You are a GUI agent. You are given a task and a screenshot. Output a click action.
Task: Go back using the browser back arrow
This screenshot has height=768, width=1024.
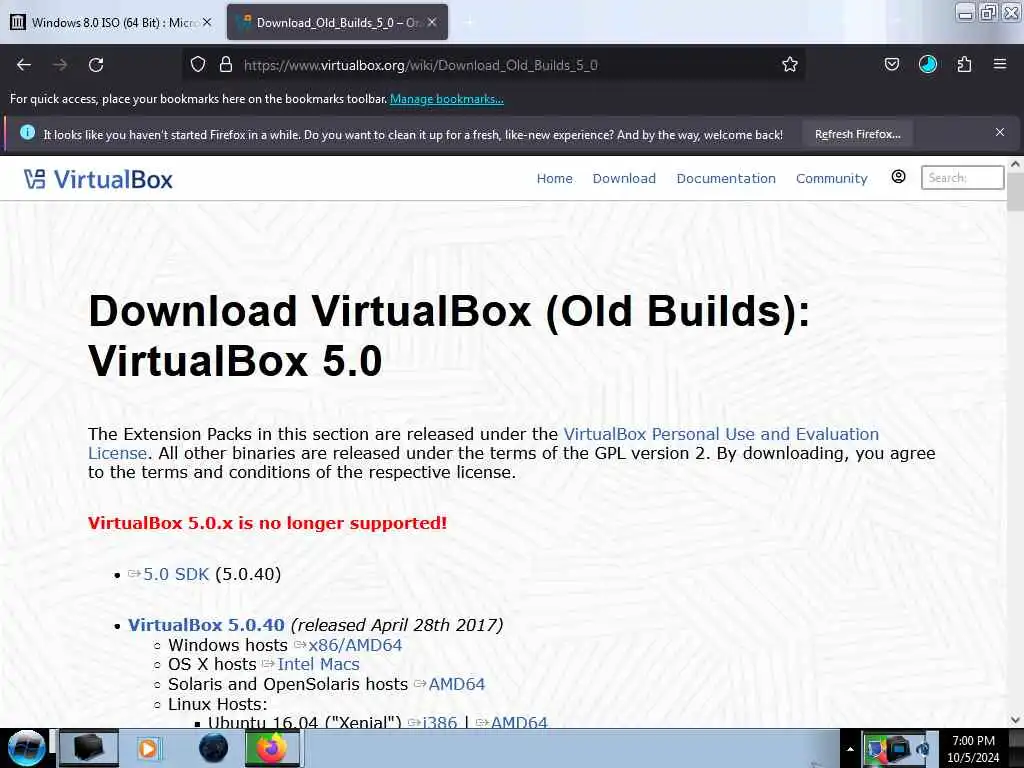click(24, 65)
